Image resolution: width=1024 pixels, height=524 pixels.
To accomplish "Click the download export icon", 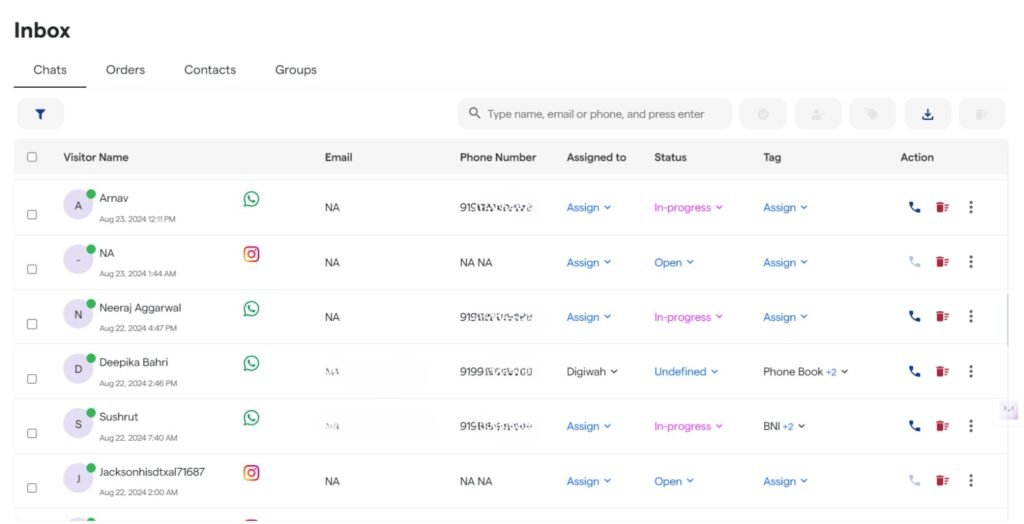I will (927, 114).
